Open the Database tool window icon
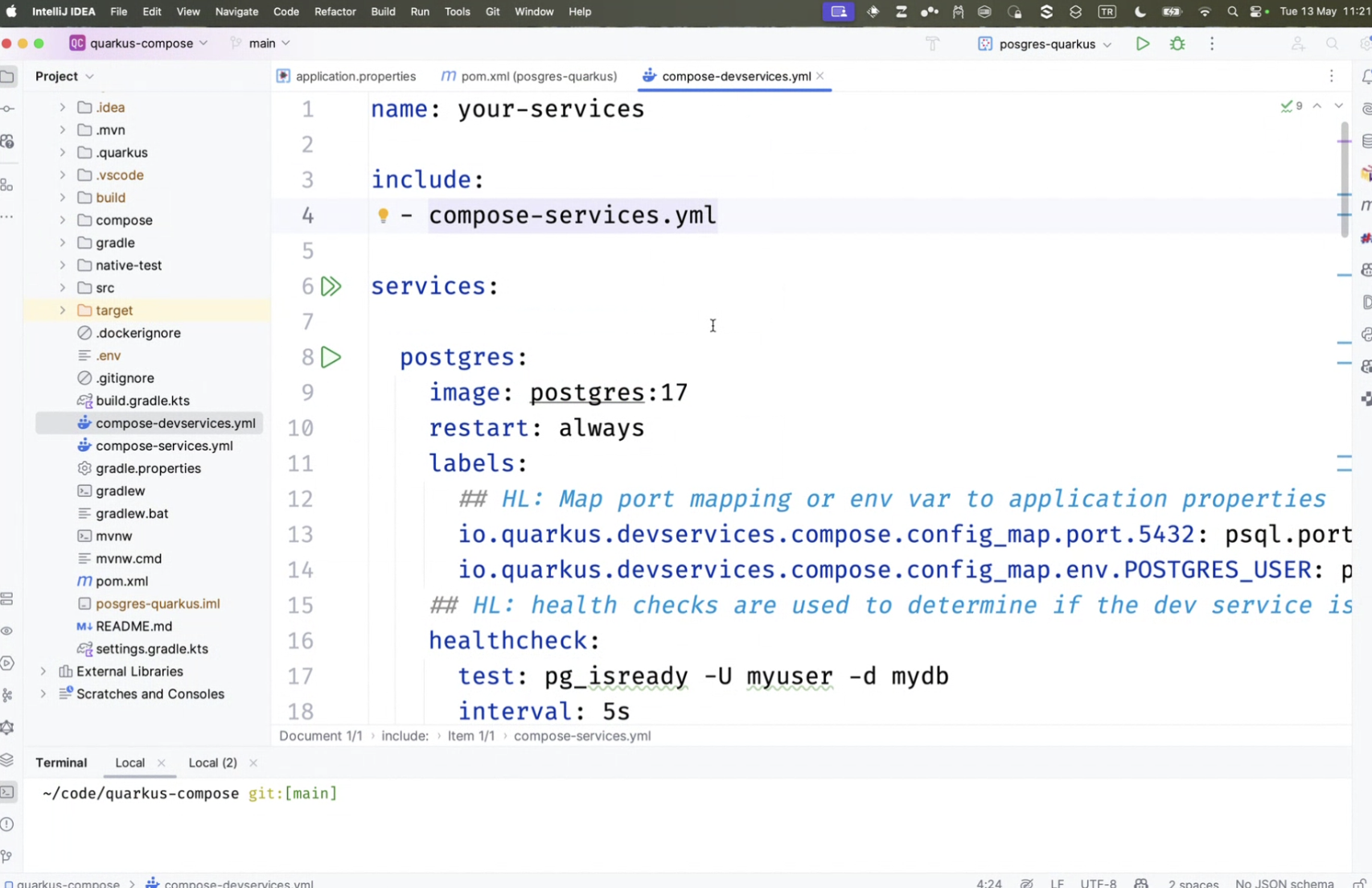 [x=1366, y=142]
